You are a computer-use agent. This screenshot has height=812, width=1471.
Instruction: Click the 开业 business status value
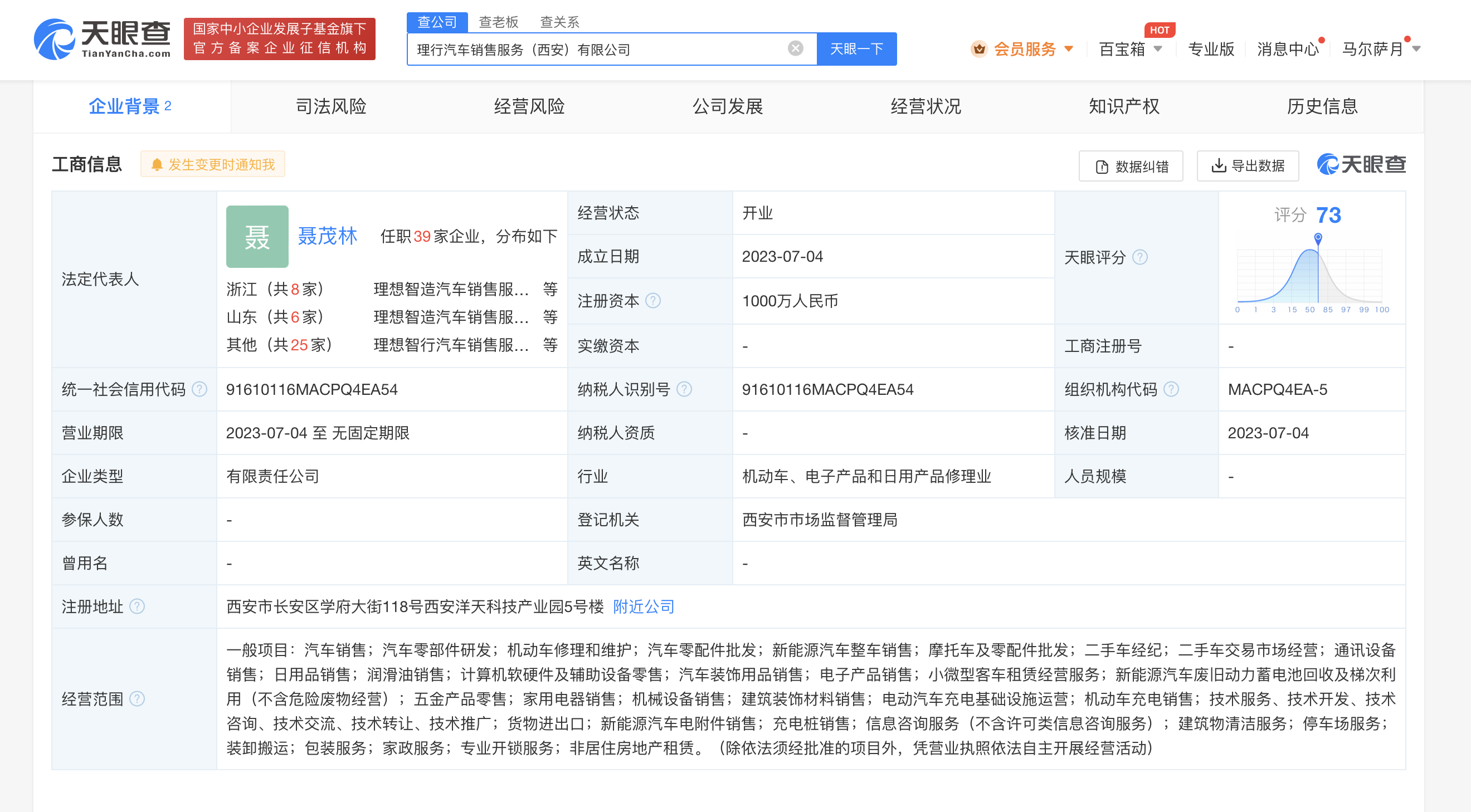point(757,213)
